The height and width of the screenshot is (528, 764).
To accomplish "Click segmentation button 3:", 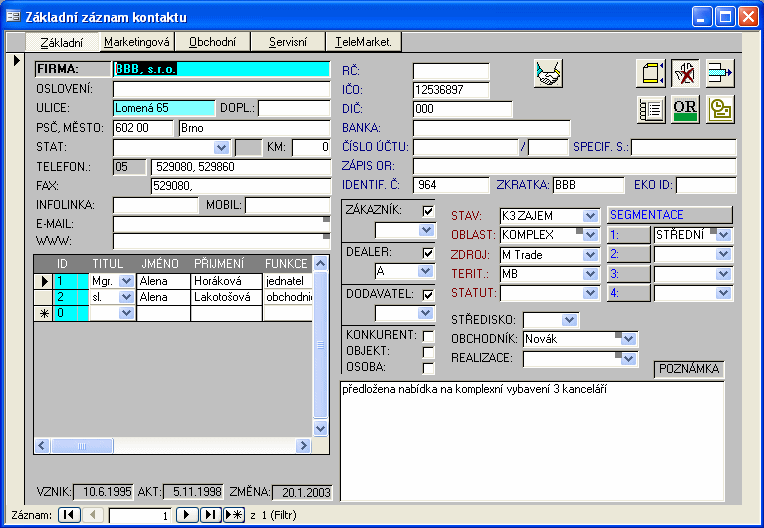I will click(x=629, y=274).
